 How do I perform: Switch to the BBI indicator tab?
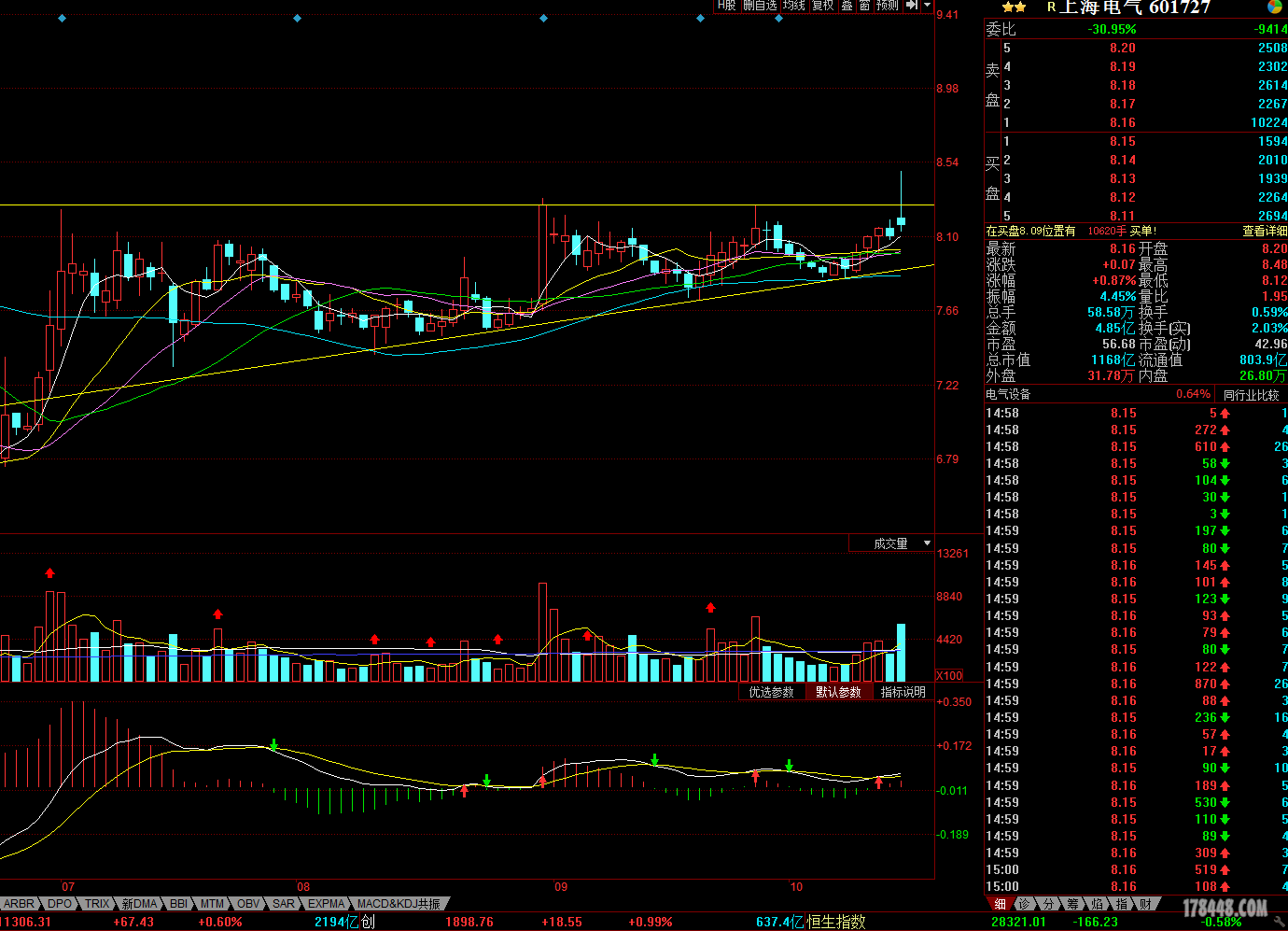coord(178,904)
